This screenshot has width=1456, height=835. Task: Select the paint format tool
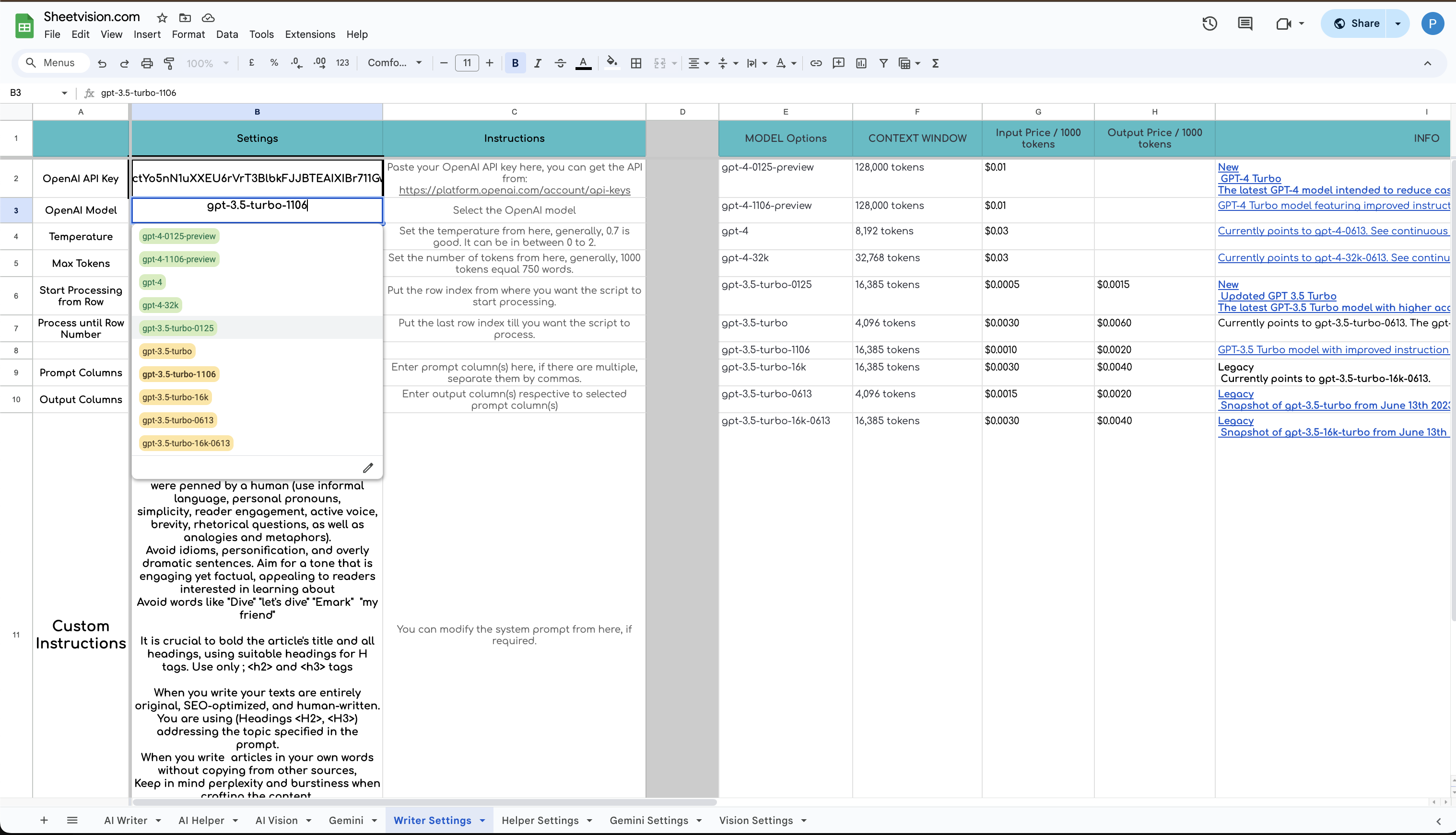click(169, 63)
